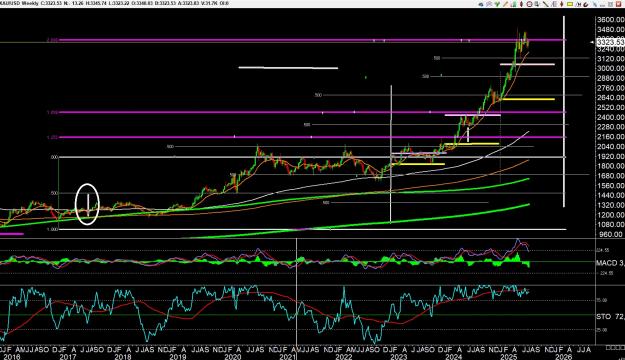
Task: Click the 3120.00 price axis label
Action: pos(610,59)
